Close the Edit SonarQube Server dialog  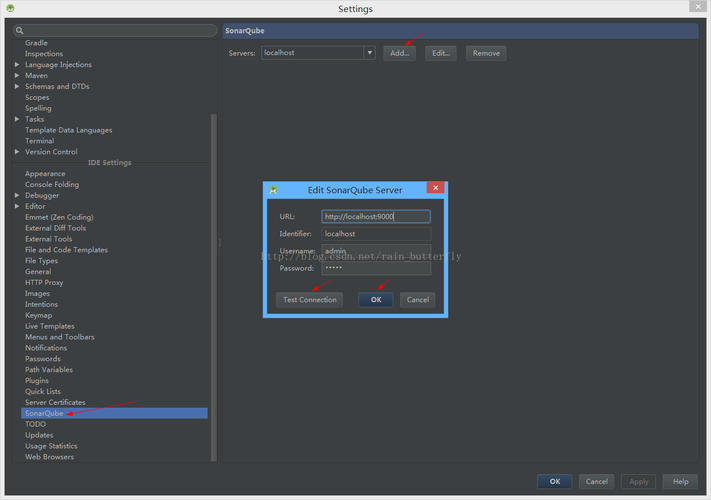[435, 188]
